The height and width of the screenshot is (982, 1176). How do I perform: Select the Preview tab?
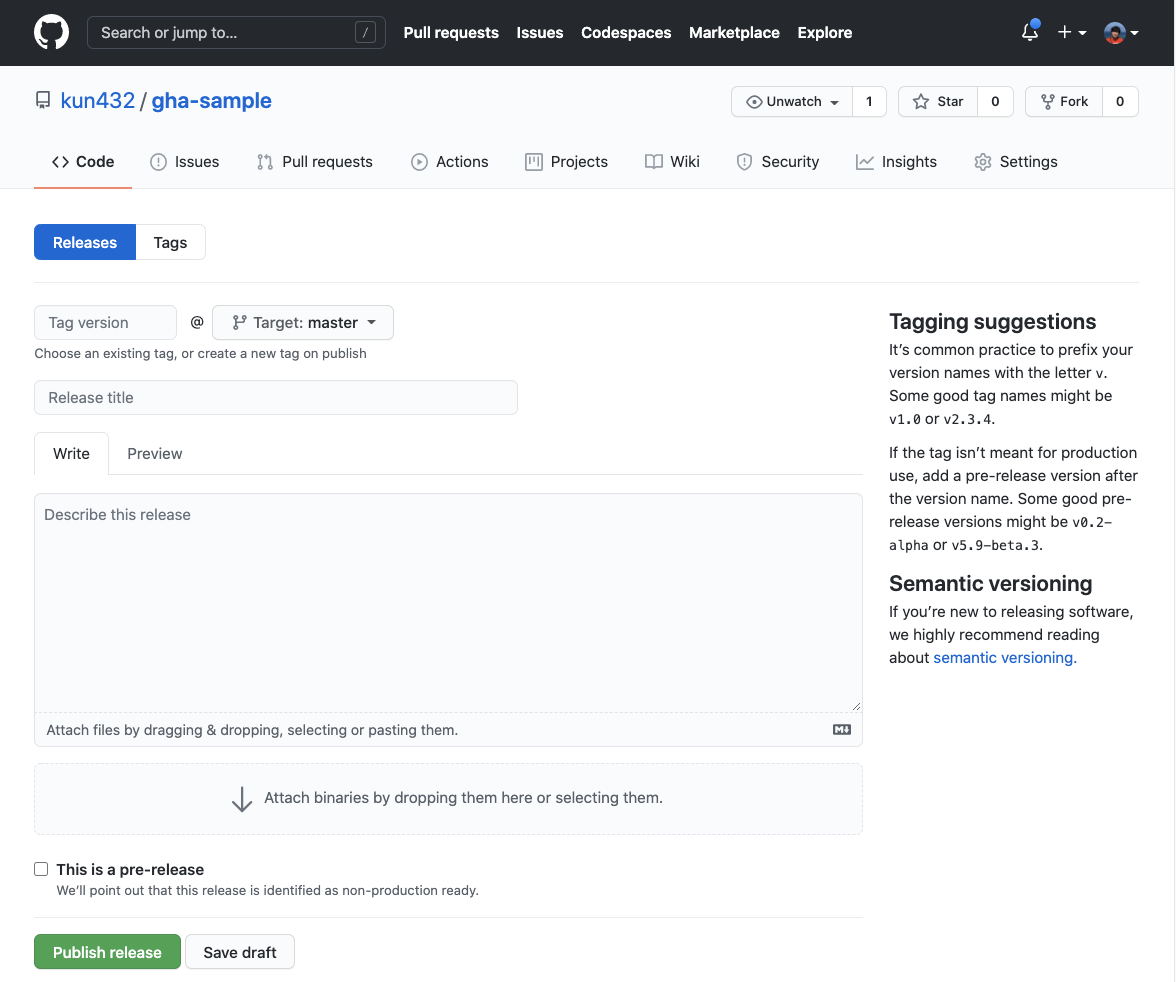[154, 453]
